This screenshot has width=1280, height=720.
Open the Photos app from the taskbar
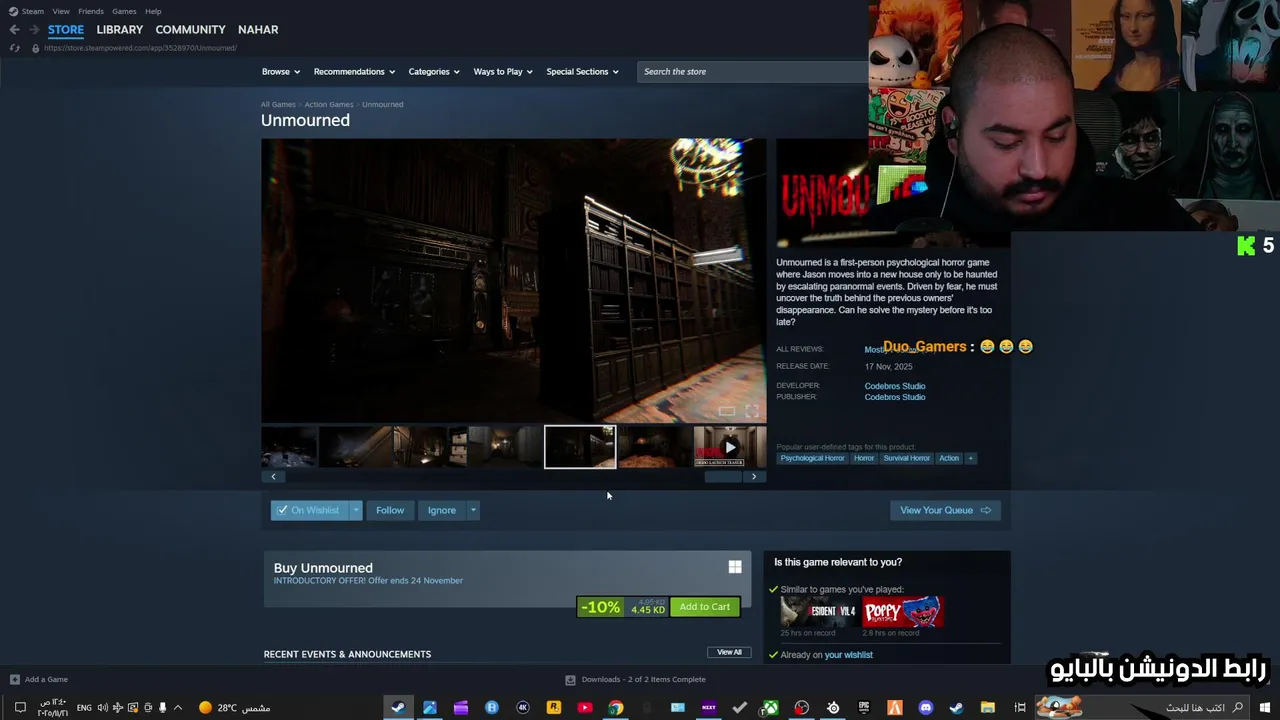430,708
